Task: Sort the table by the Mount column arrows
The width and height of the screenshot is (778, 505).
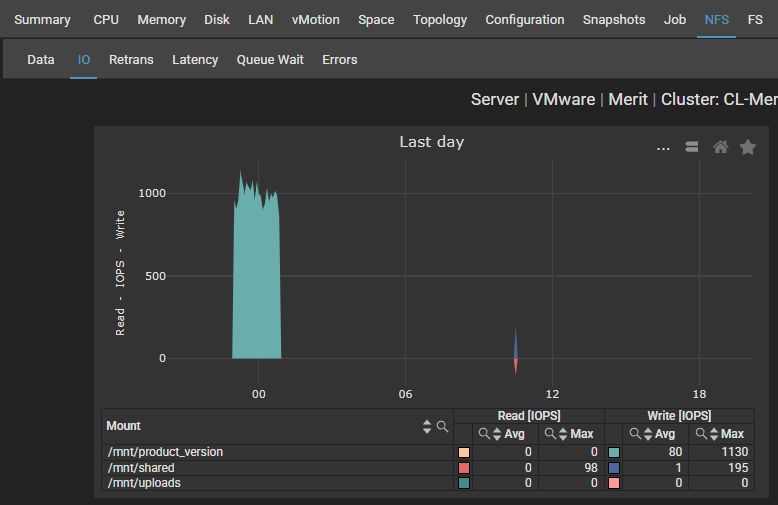Action: tap(428, 427)
